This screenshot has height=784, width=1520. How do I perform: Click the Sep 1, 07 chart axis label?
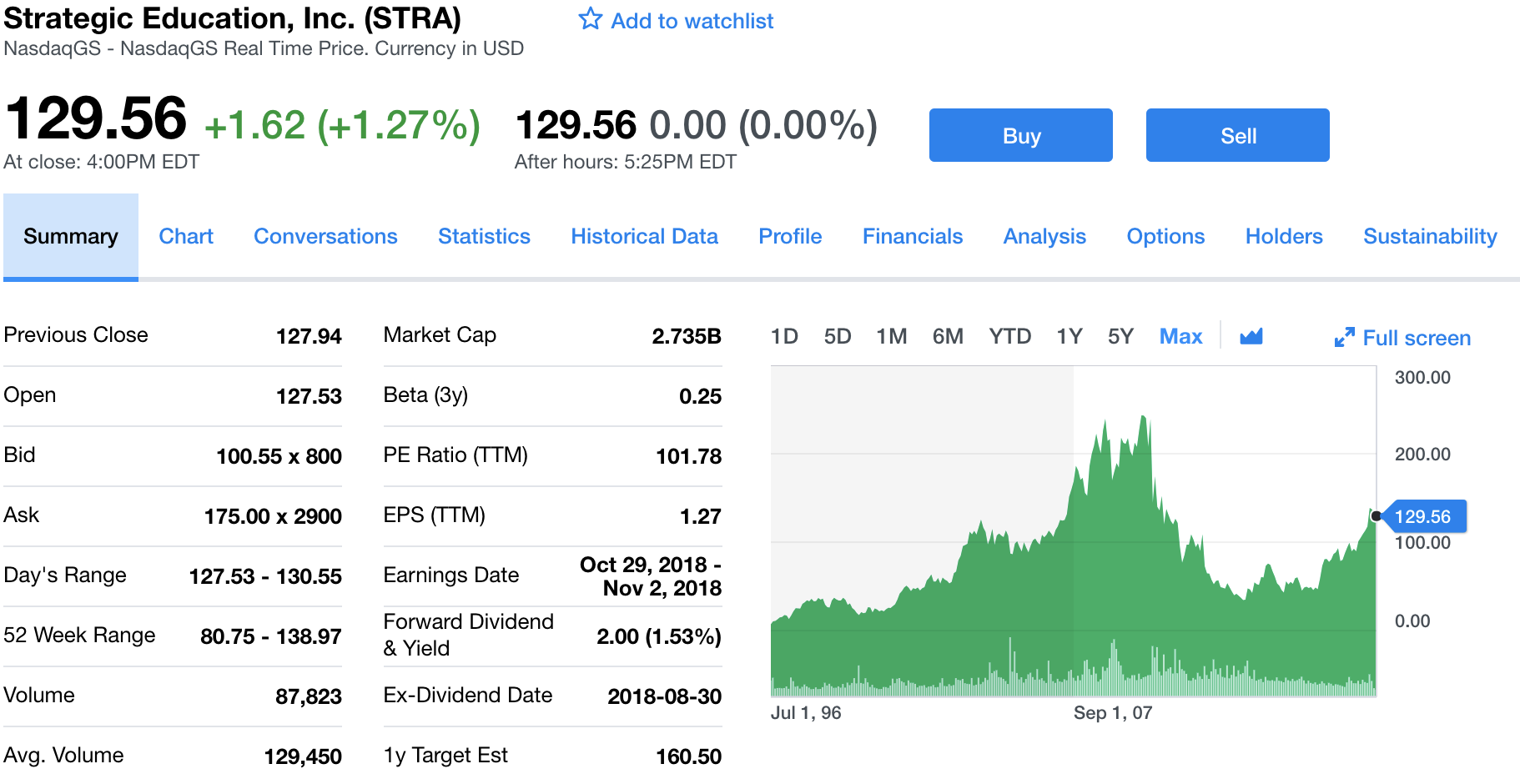(x=1112, y=713)
